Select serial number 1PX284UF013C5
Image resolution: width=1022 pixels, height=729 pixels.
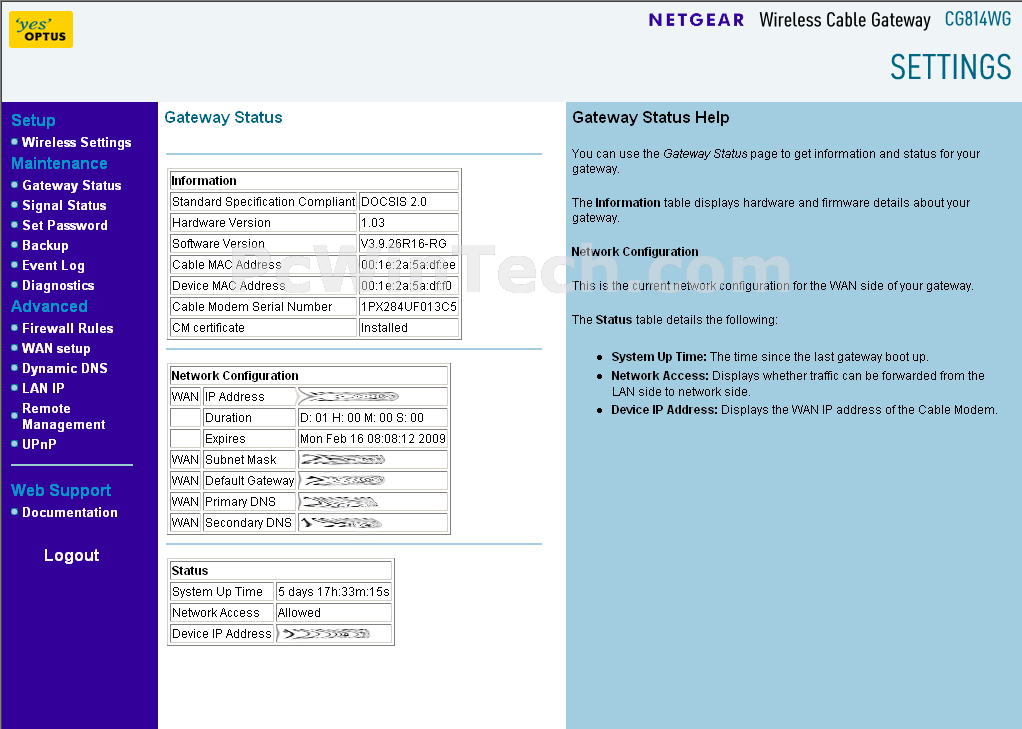click(409, 306)
